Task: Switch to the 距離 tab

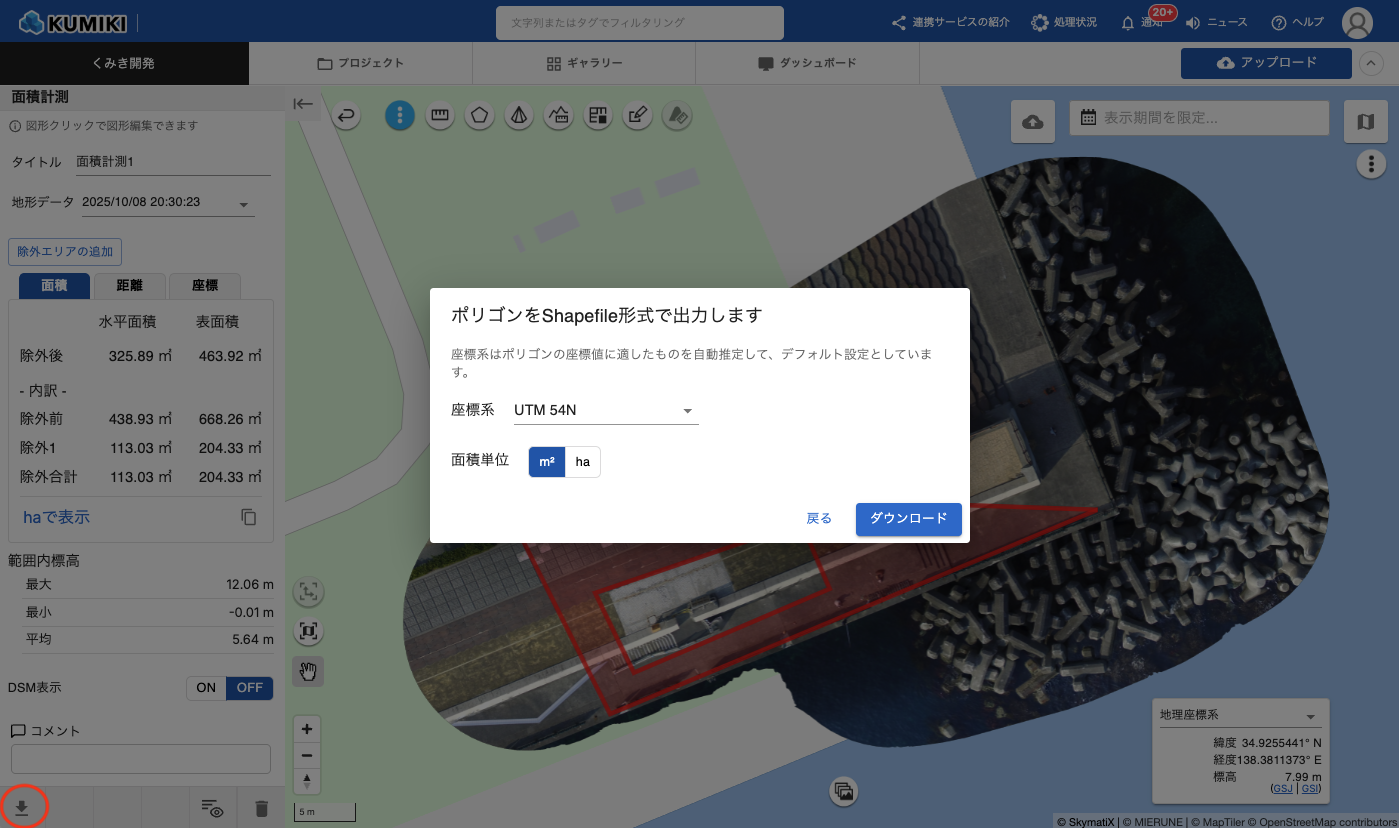Action: [129, 286]
